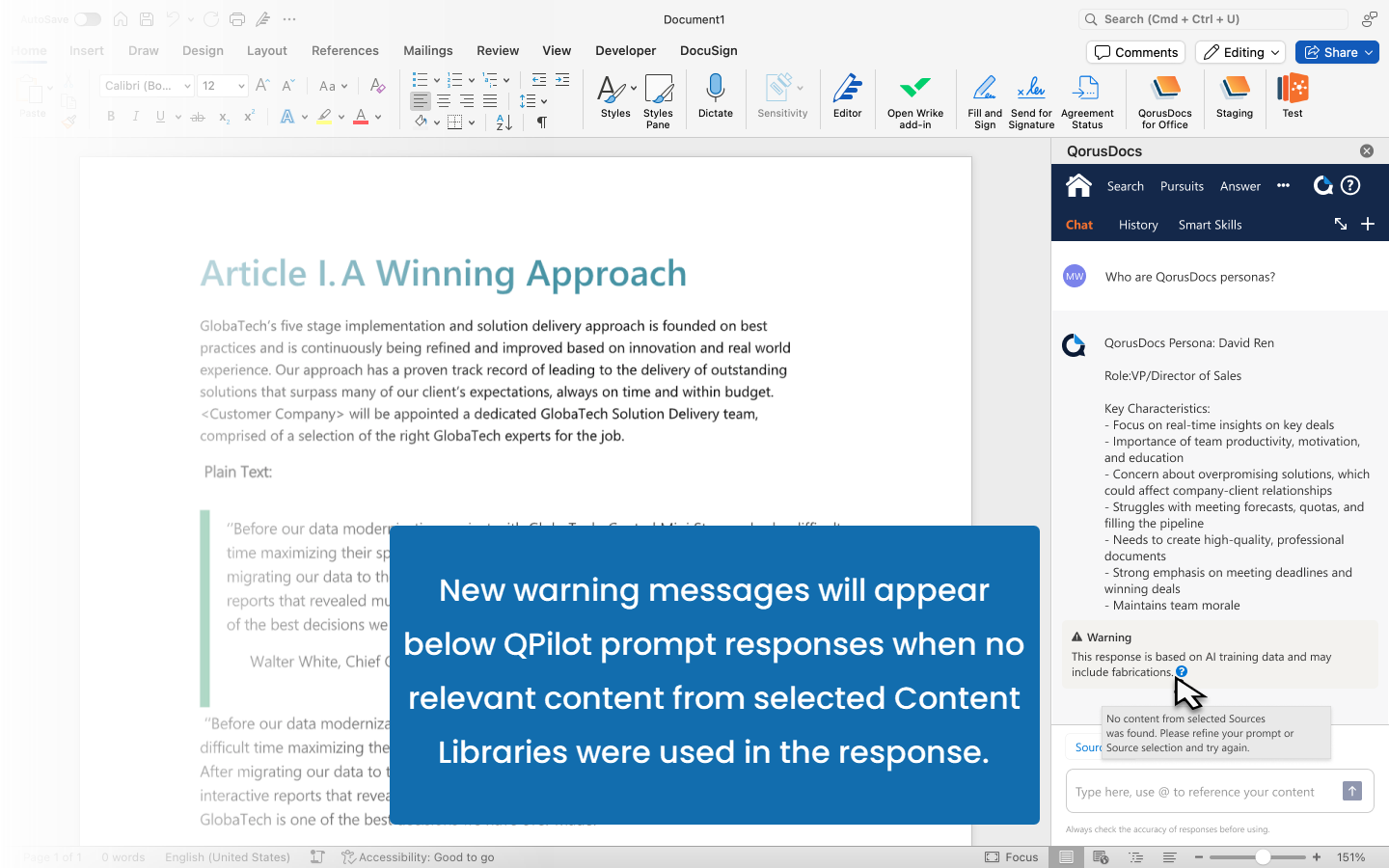Expand numbered list options
The width and height of the screenshot is (1389, 868).
coord(471,79)
